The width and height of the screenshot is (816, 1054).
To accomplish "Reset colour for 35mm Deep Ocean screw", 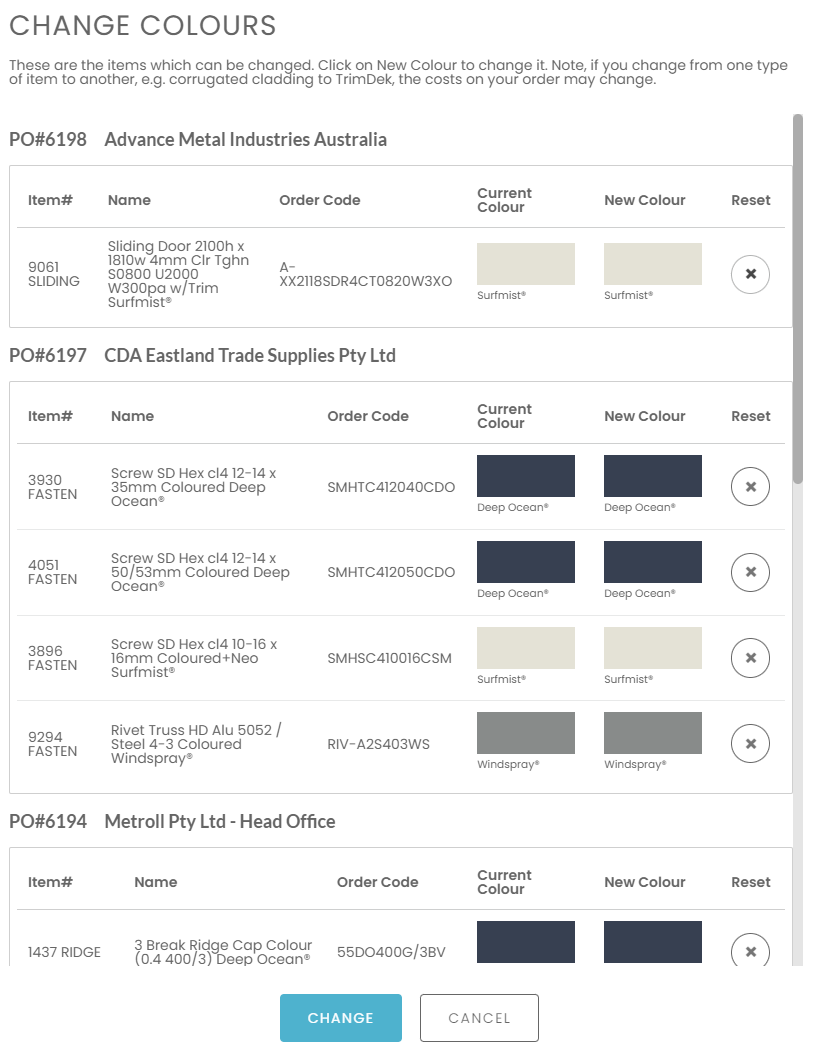I will point(750,487).
